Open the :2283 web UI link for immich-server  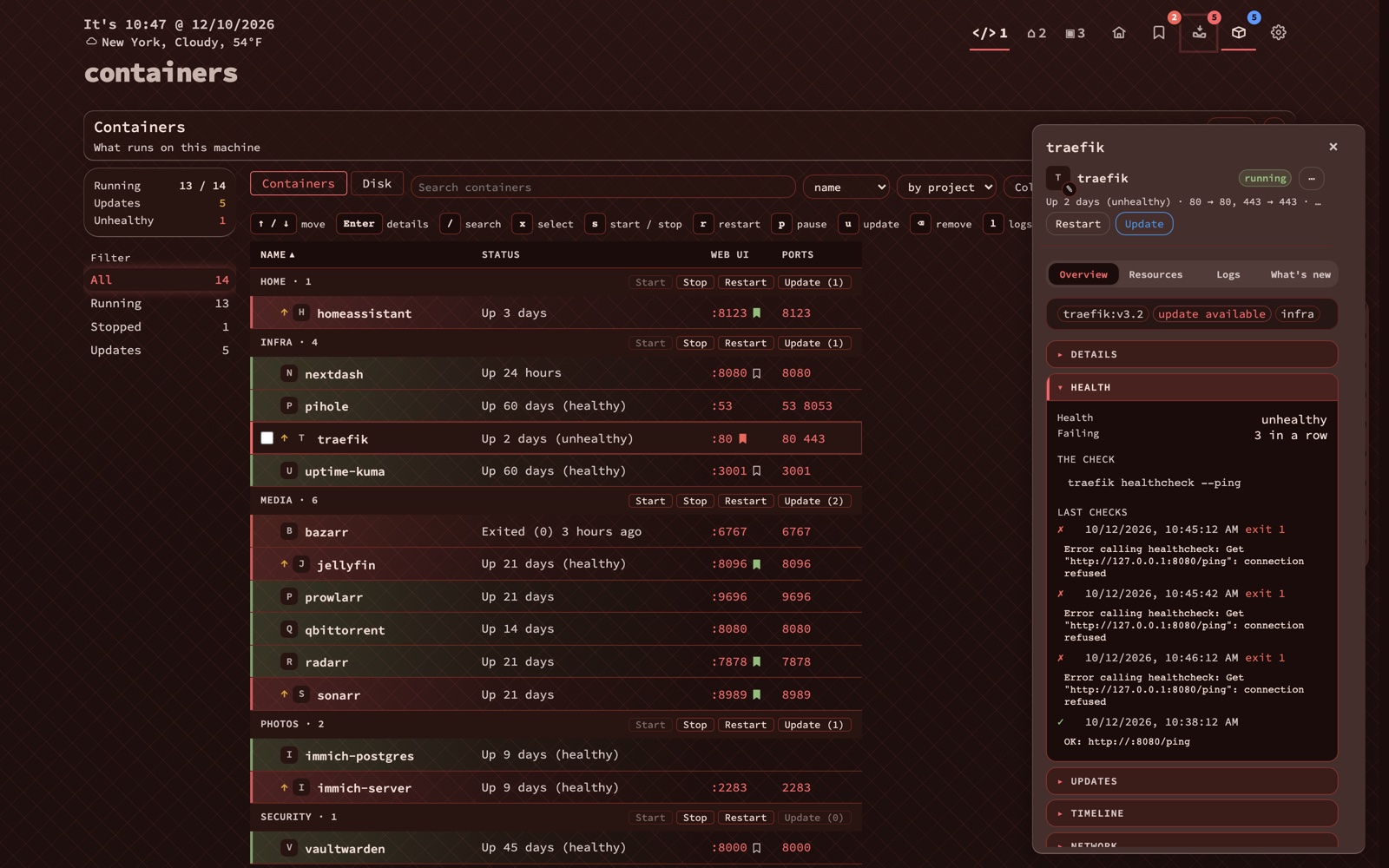pos(729,788)
